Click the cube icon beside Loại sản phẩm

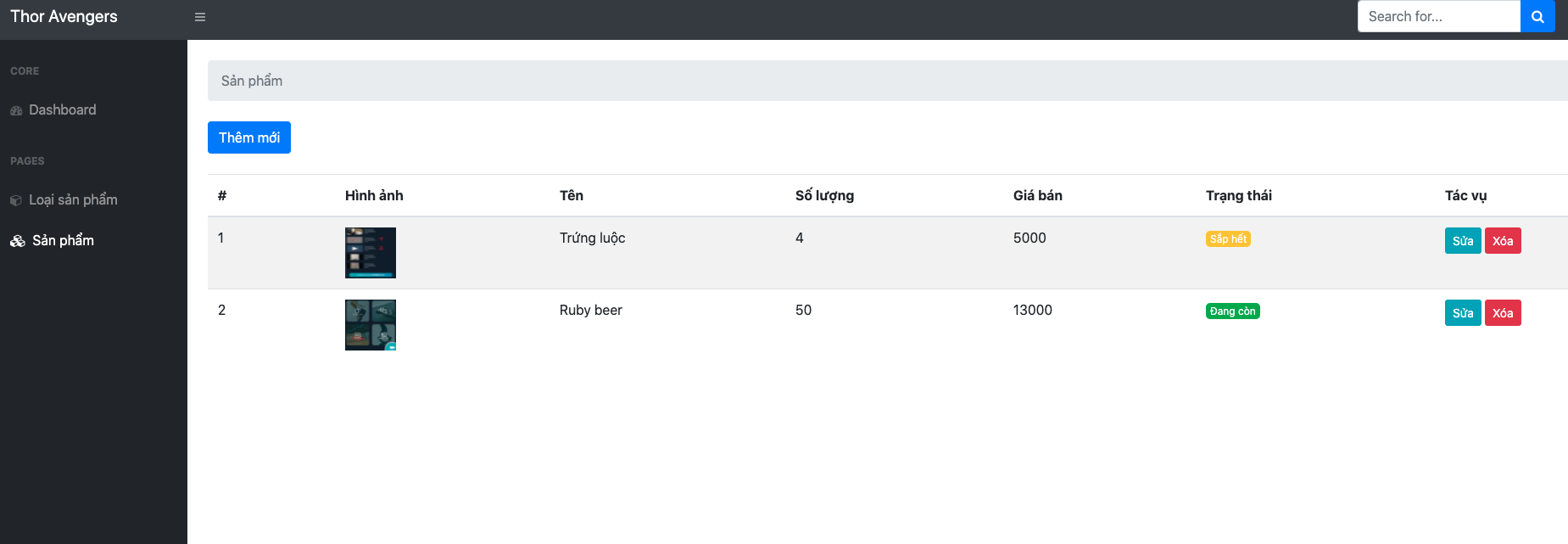(16, 200)
